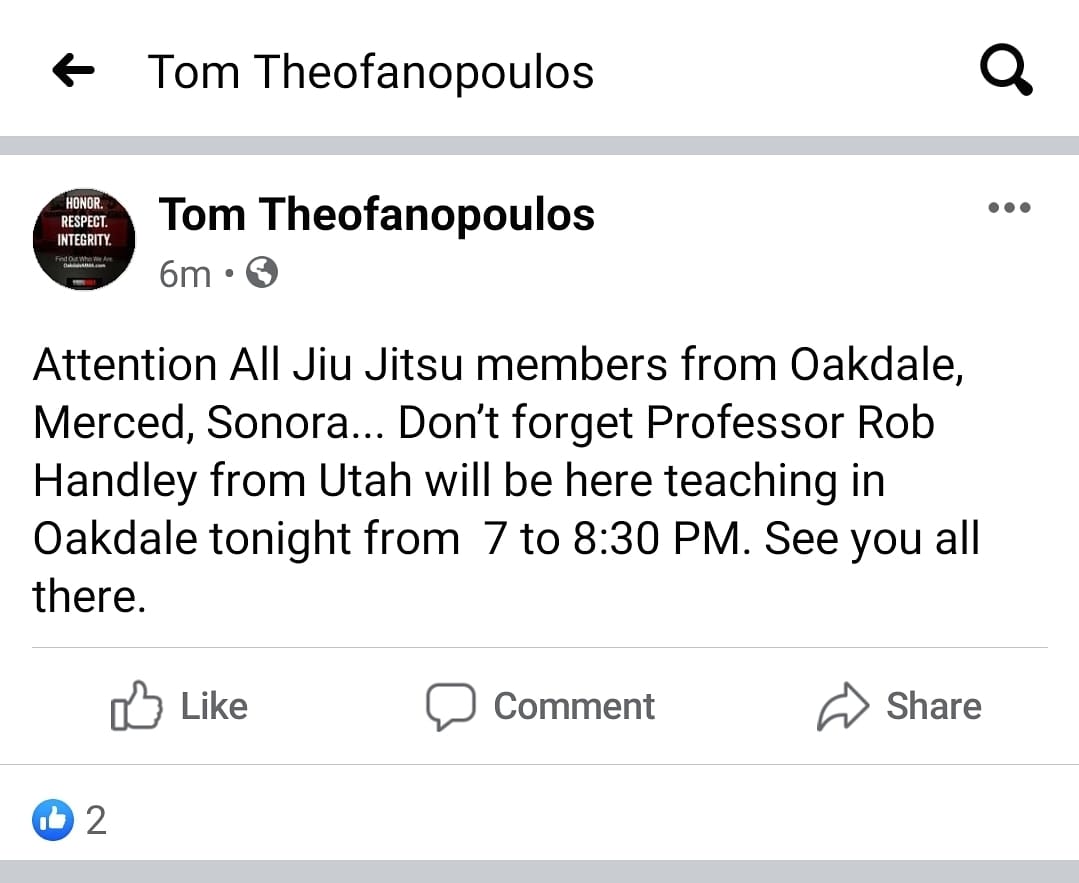View the 2 reactions count

(x=96, y=821)
